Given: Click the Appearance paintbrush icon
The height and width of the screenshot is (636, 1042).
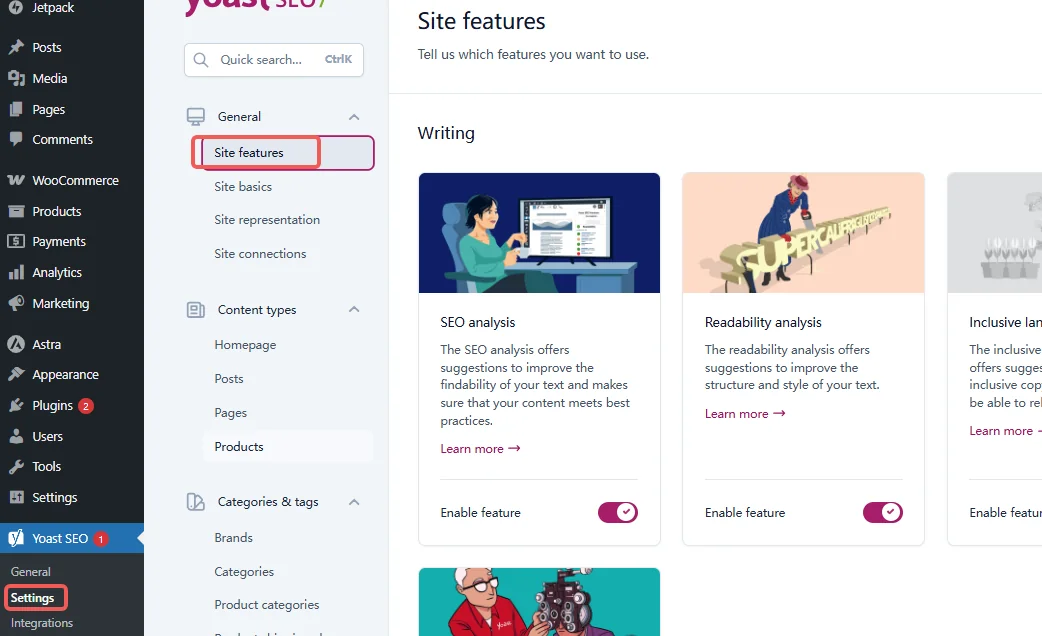Looking at the screenshot, I should tap(16, 375).
